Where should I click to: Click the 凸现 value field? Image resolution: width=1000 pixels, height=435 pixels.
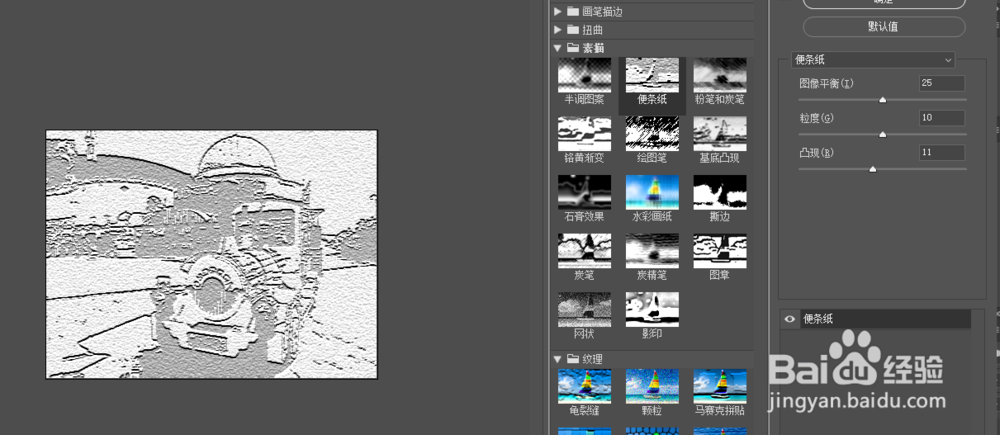942,152
